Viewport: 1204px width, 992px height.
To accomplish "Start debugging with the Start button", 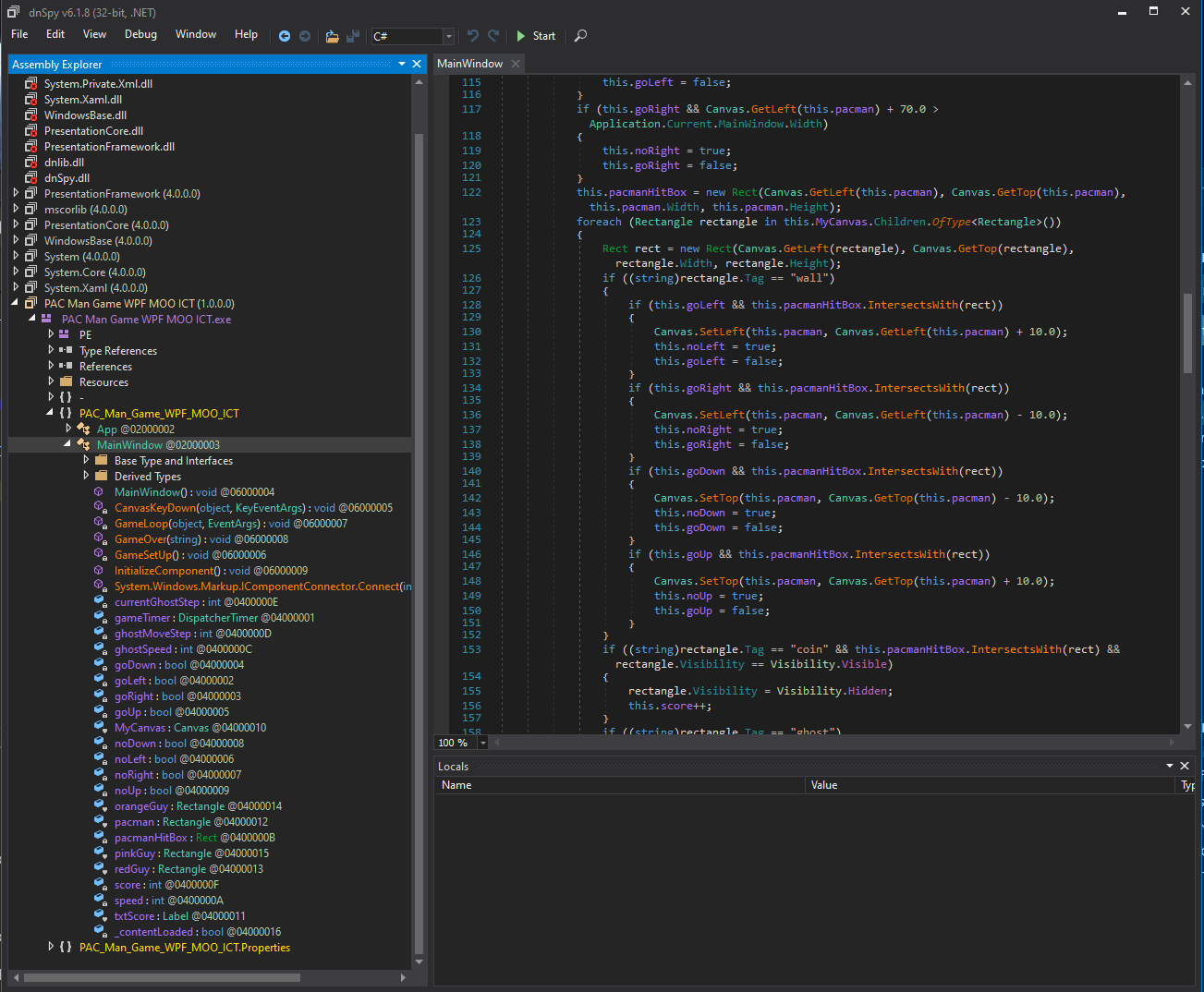I will [536, 36].
